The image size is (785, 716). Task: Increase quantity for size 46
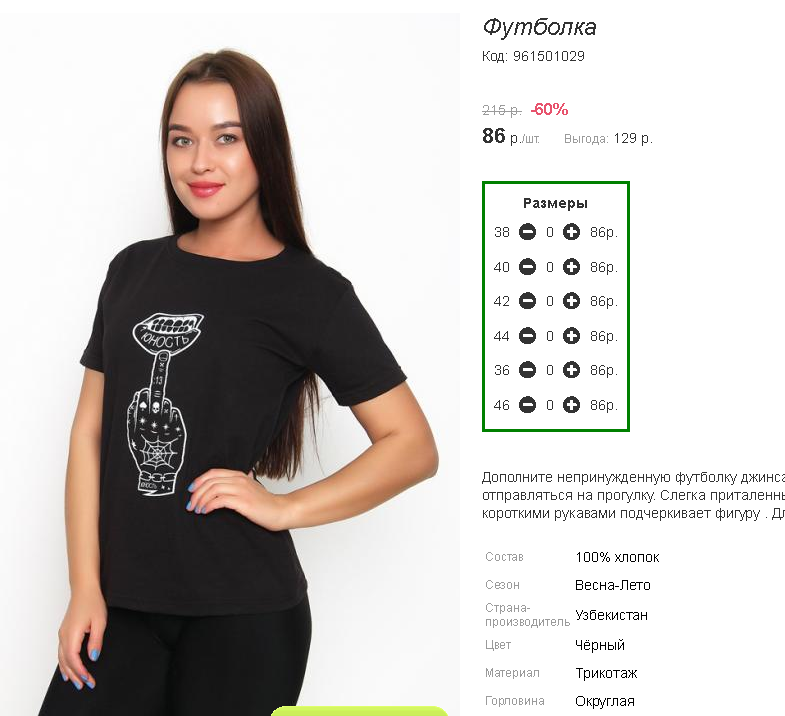click(571, 405)
